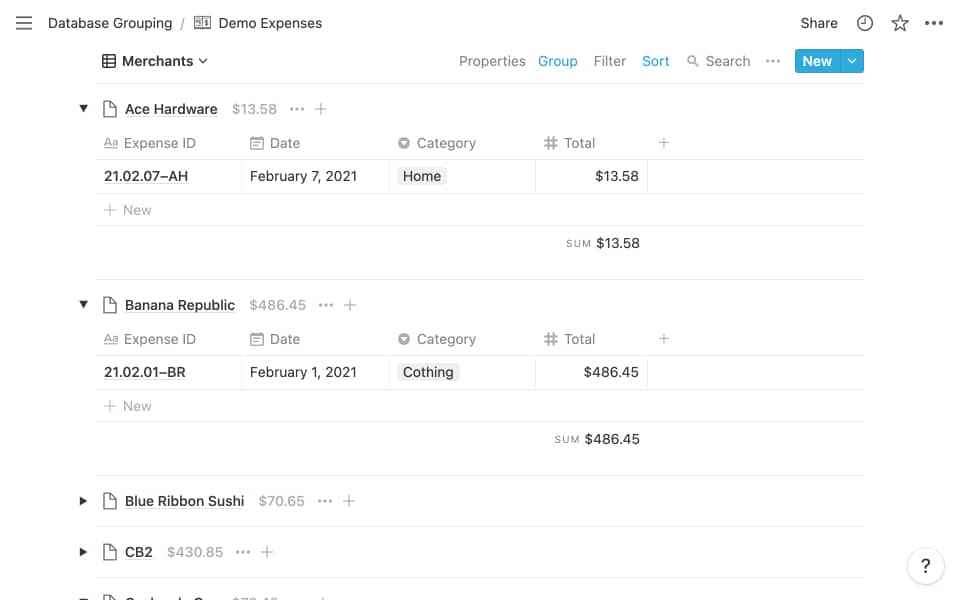This screenshot has width=961, height=600.
Task: Go to Database Grouping breadcrumb
Action: (110, 23)
